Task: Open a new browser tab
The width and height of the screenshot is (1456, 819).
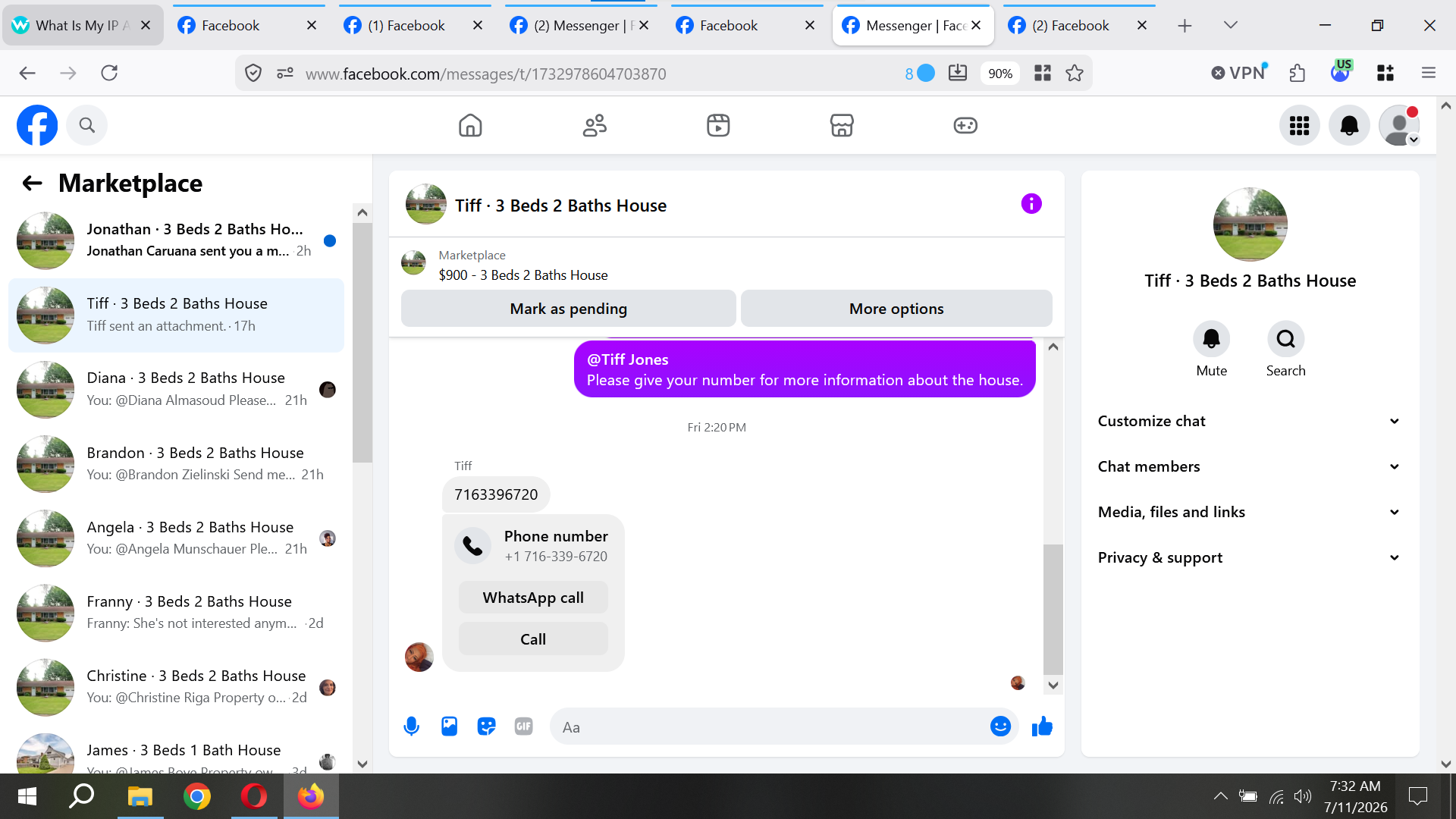Action: click(x=1185, y=25)
